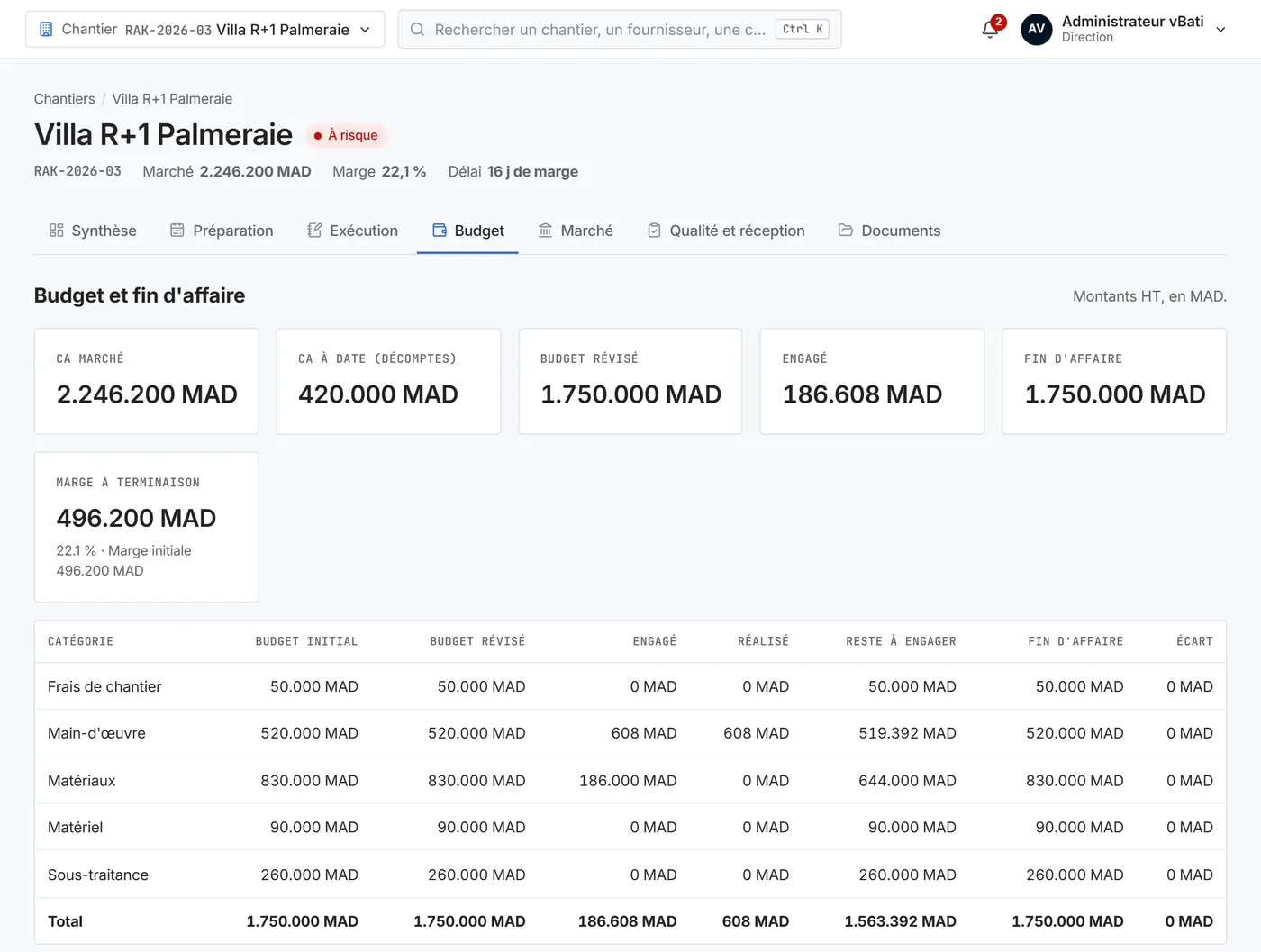The height and width of the screenshot is (952, 1261).
Task: Click the Engagé 186.608 MAD card
Action: point(872,381)
